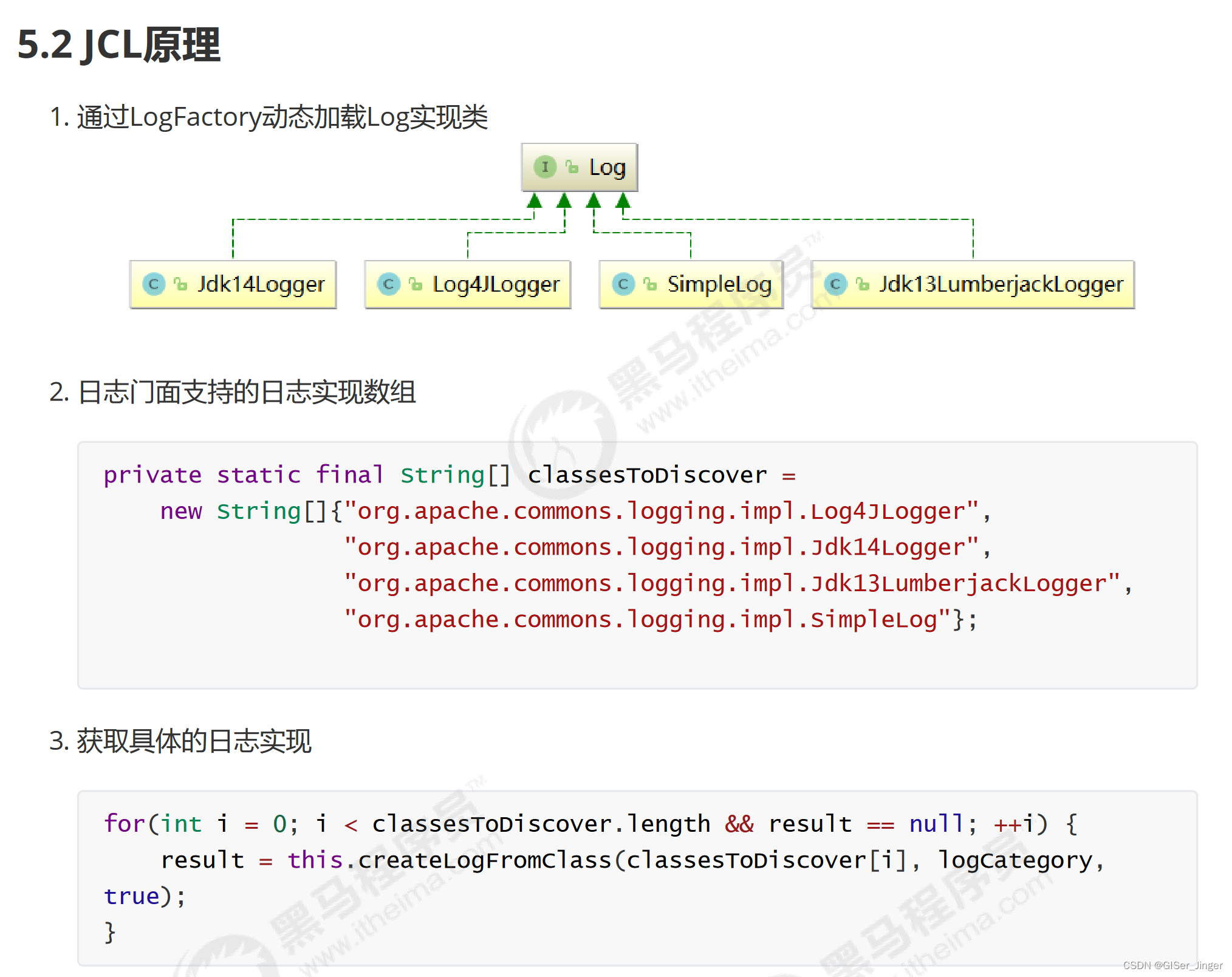Click the lock icon beside Log4JLogger
The width and height of the screenshot is (1232, 977).
click(416, 283)
